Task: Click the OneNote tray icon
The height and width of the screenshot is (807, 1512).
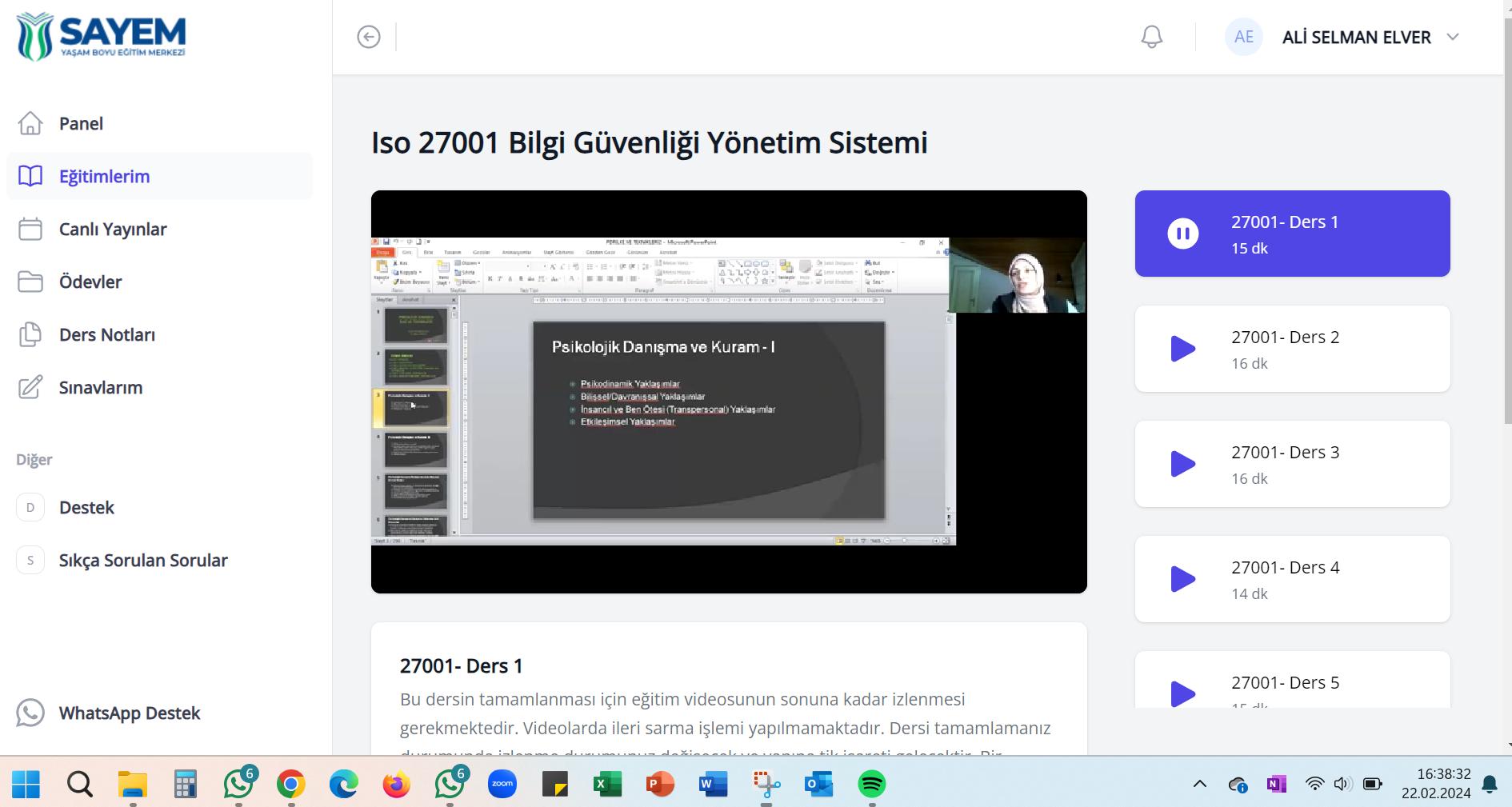Action: pyautogui.click(x=1277, y=784)
